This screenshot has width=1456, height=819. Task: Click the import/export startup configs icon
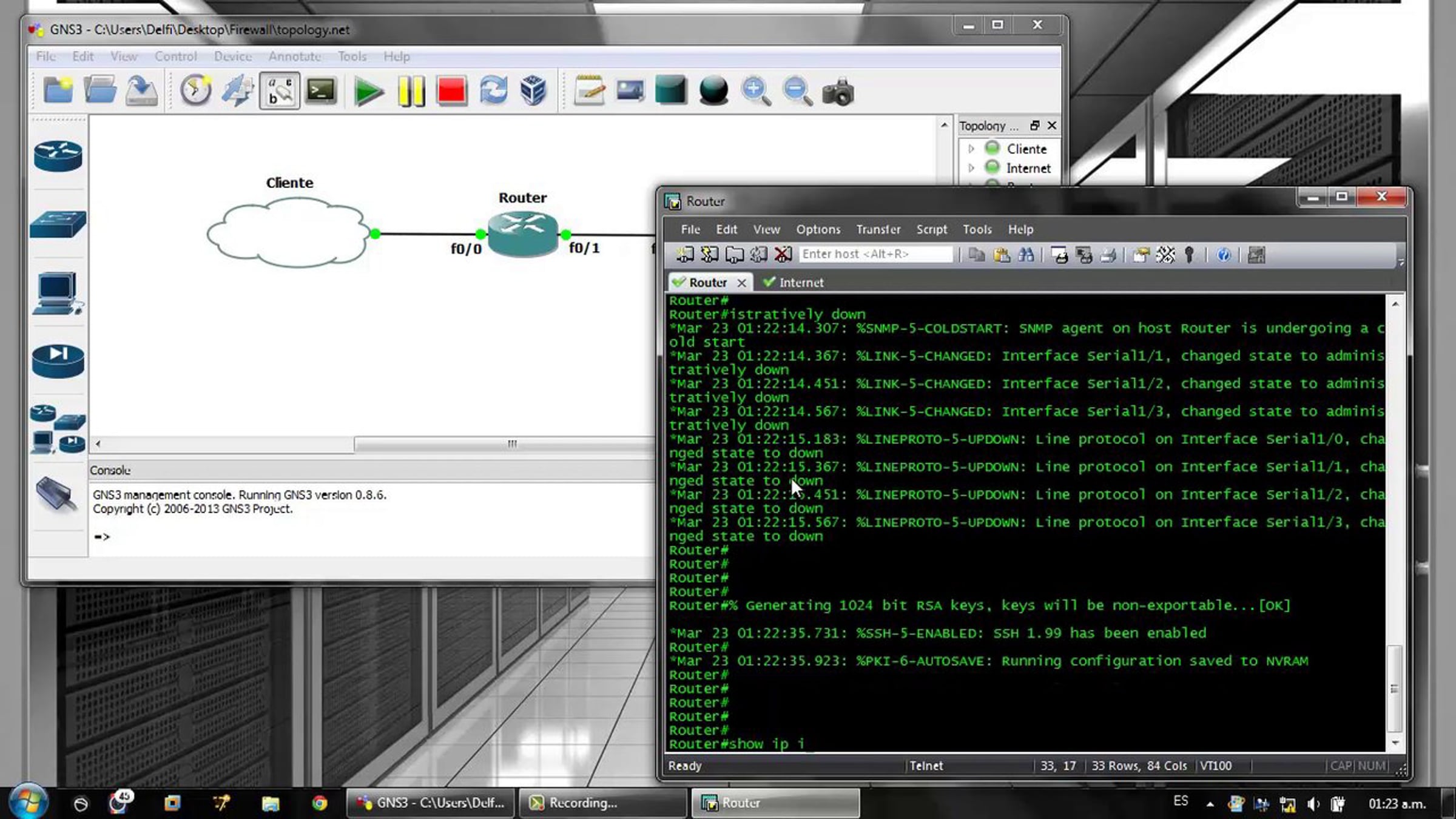click(238, 91)
